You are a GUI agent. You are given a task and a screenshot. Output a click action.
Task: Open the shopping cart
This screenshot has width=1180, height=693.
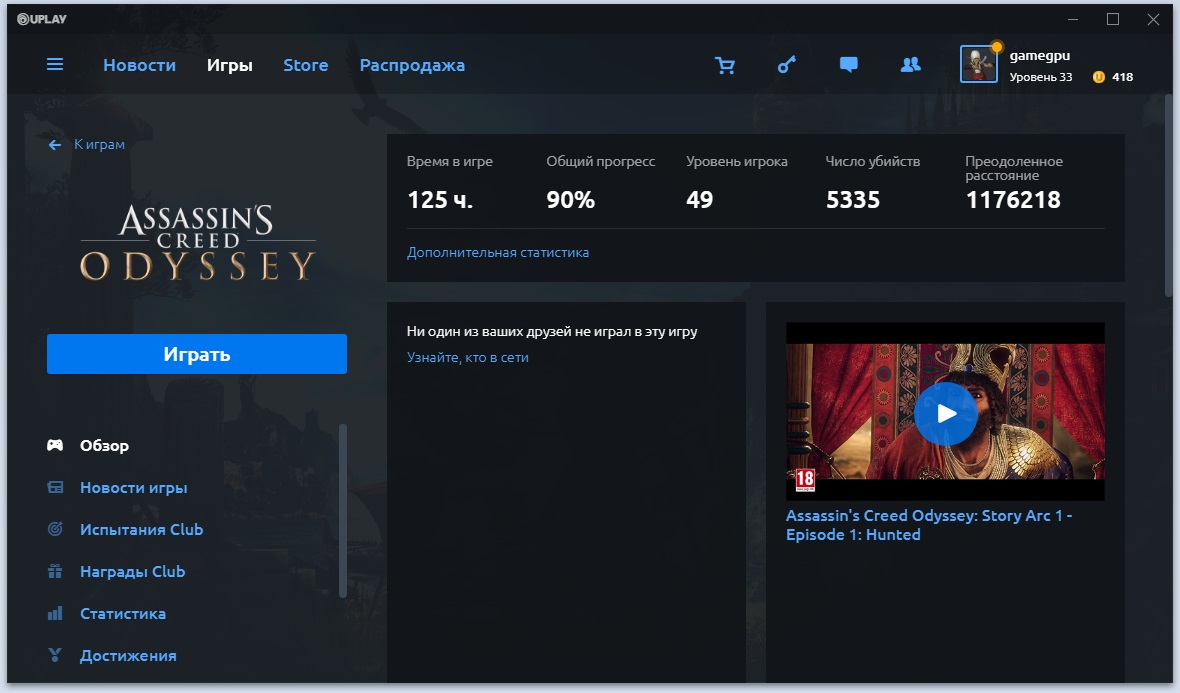tap(725, 65)
